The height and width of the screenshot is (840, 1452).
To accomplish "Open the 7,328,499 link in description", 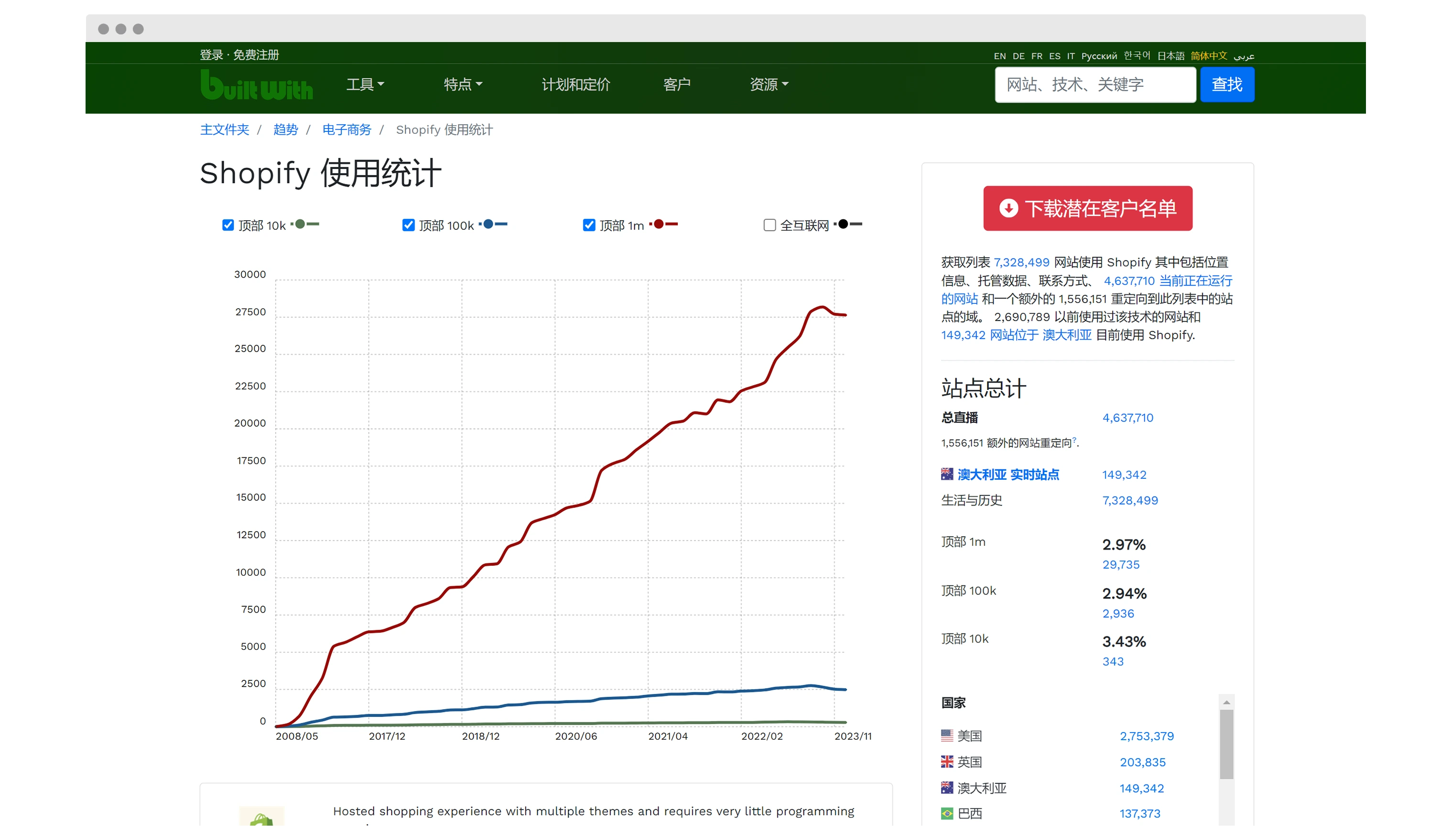I will (1021, 262).
